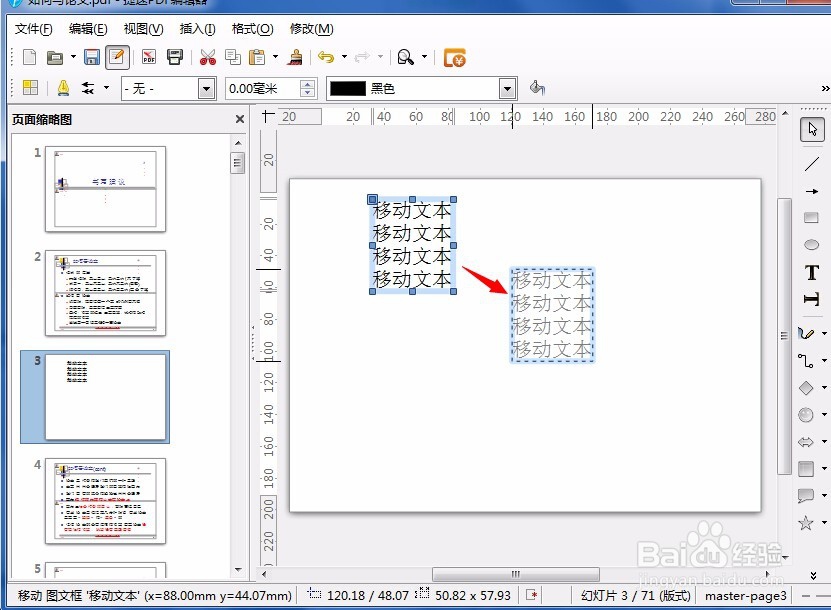The image size is (831, 610).
Task: Click the thumbnail panel scrollbar handle
Action: click(x=237, y=163)
